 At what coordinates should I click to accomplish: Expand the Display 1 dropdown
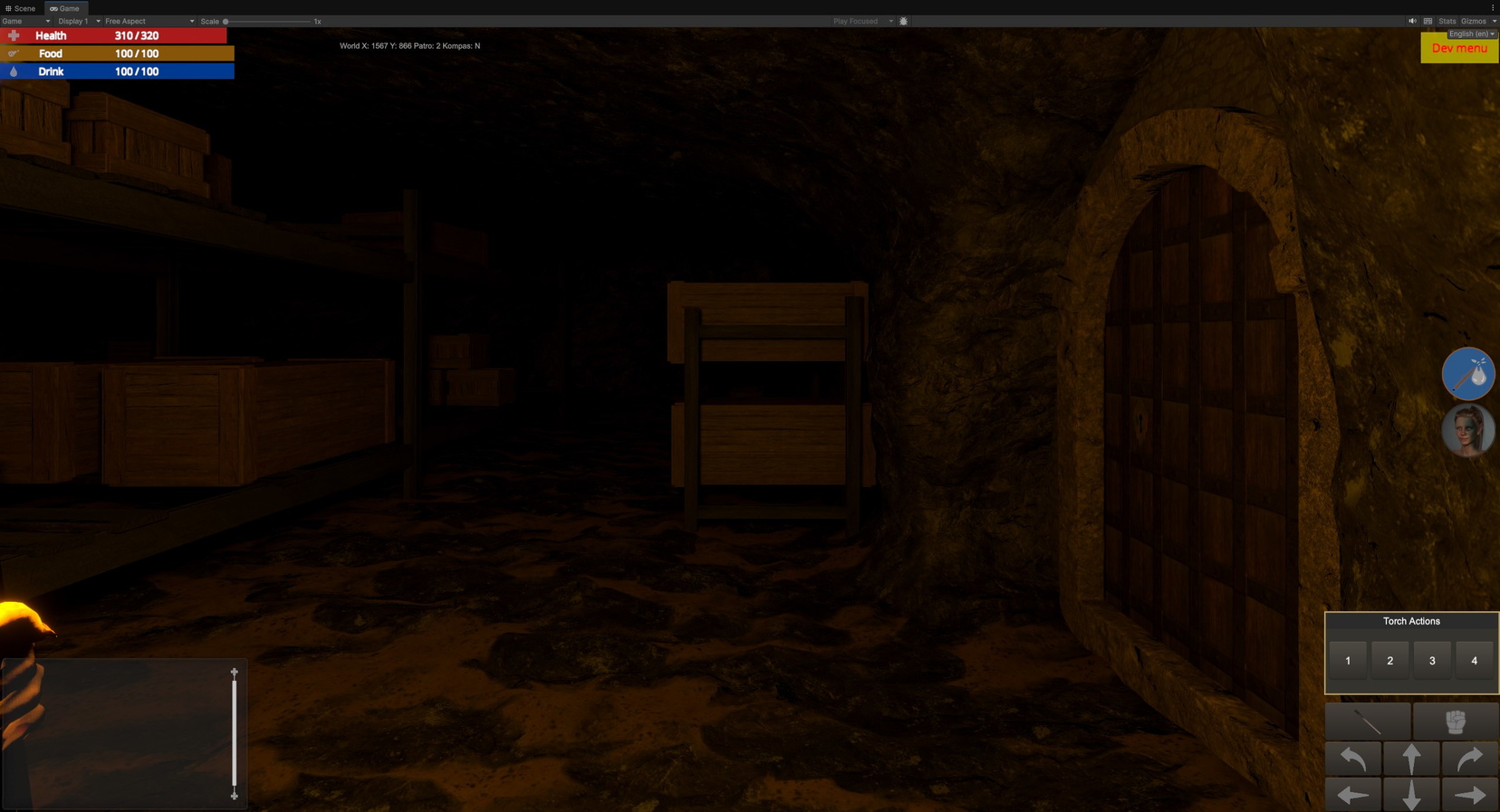tap(79, 21)
